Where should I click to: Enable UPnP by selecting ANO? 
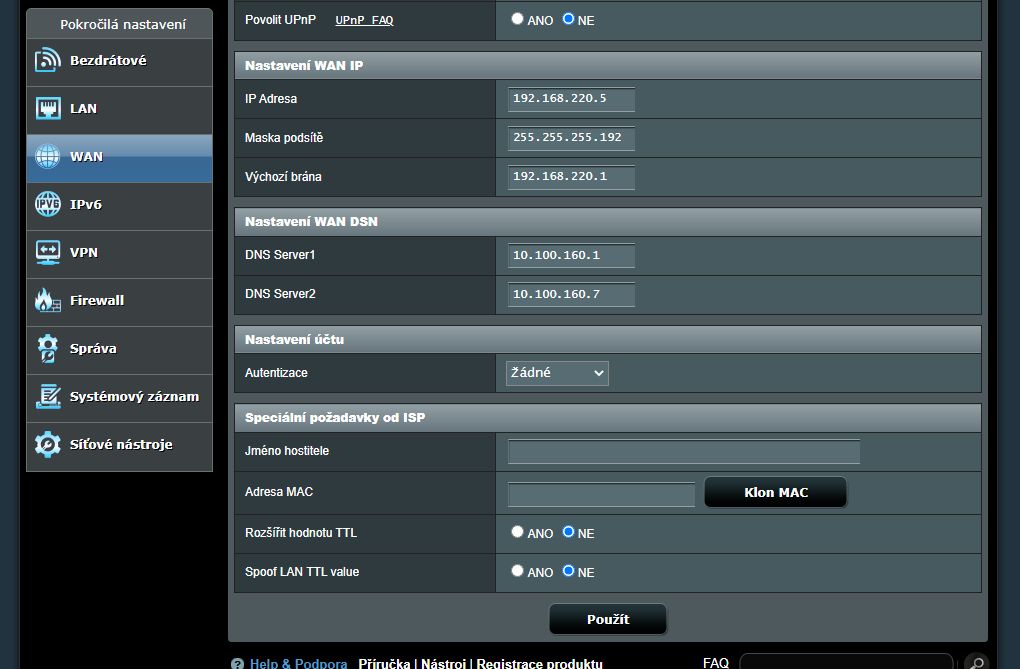point(518,19)
